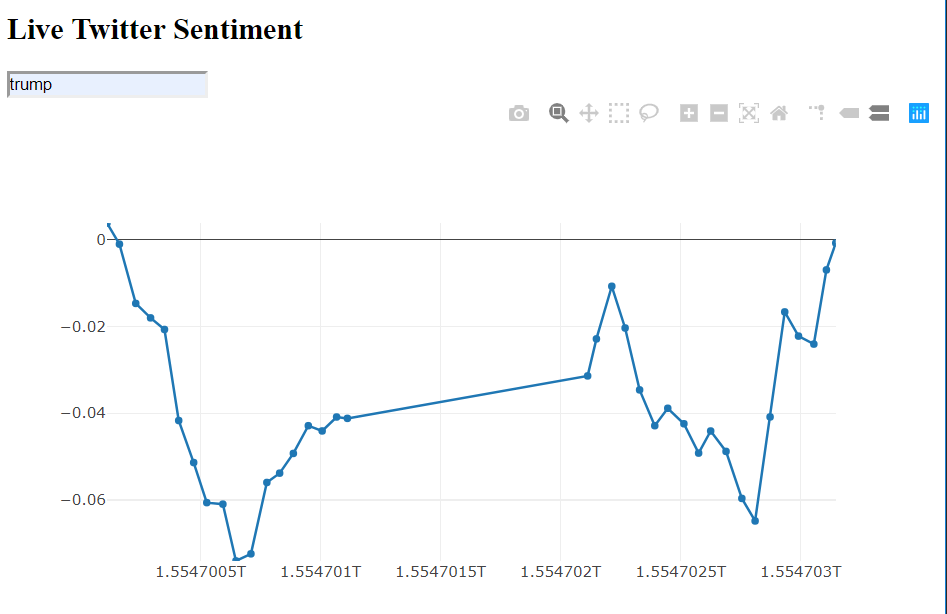Click the 1.5547005T axis label

(202, 571)
